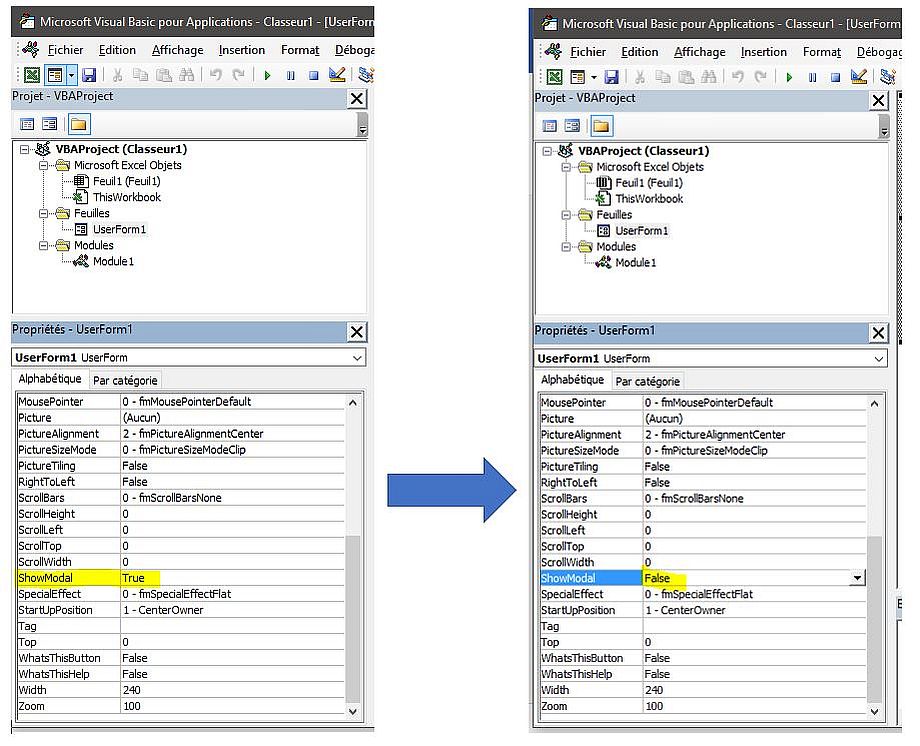This screenshot has width=920, height=746.
Task: Toggle Design mode icon in right window toolbar
Action: tap(858, 77)
